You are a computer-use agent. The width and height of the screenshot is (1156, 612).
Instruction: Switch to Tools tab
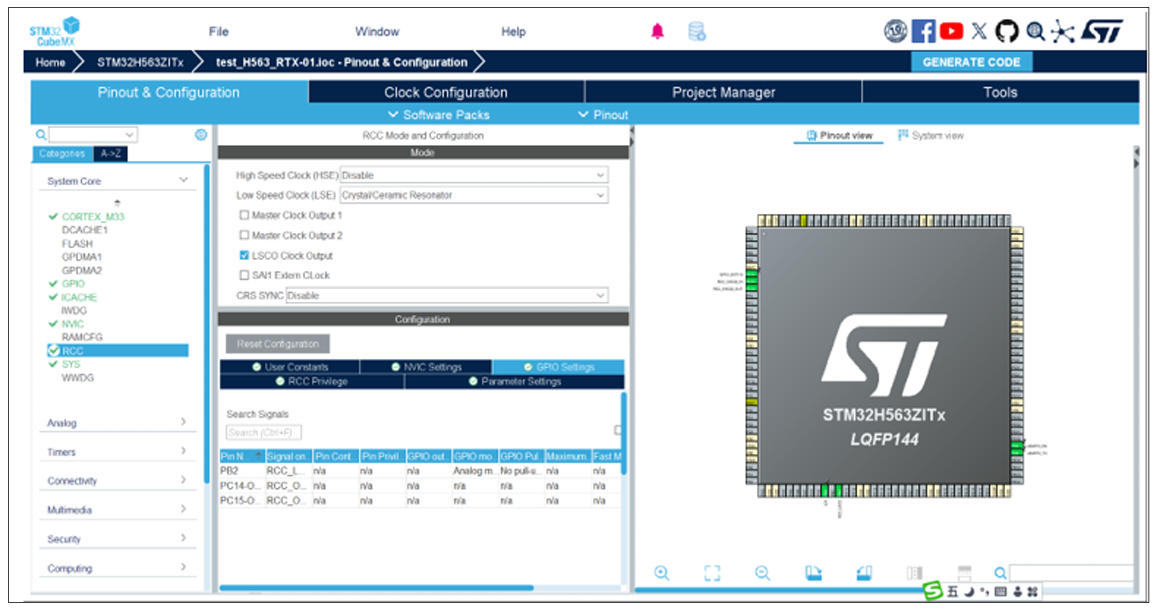(x=1000, y=92)
